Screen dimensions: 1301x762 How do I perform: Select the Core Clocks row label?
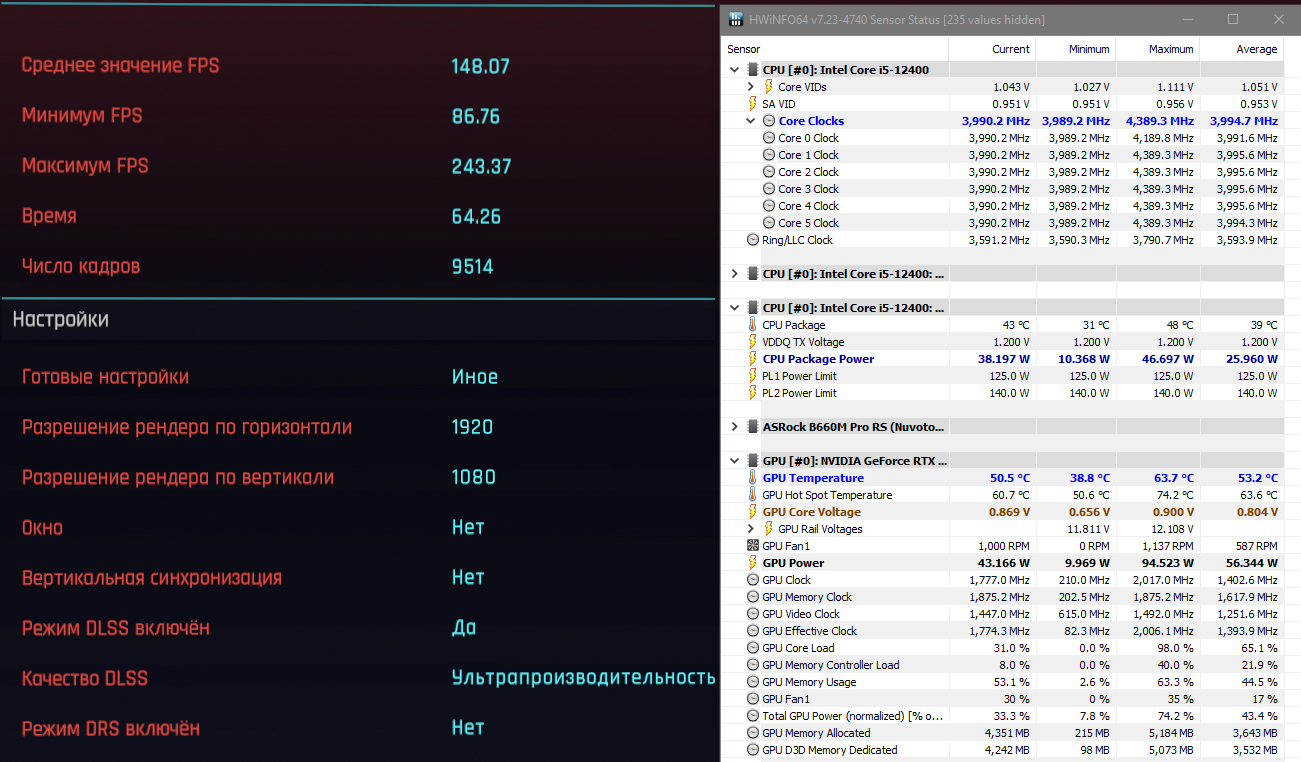(x=811, y=121)
